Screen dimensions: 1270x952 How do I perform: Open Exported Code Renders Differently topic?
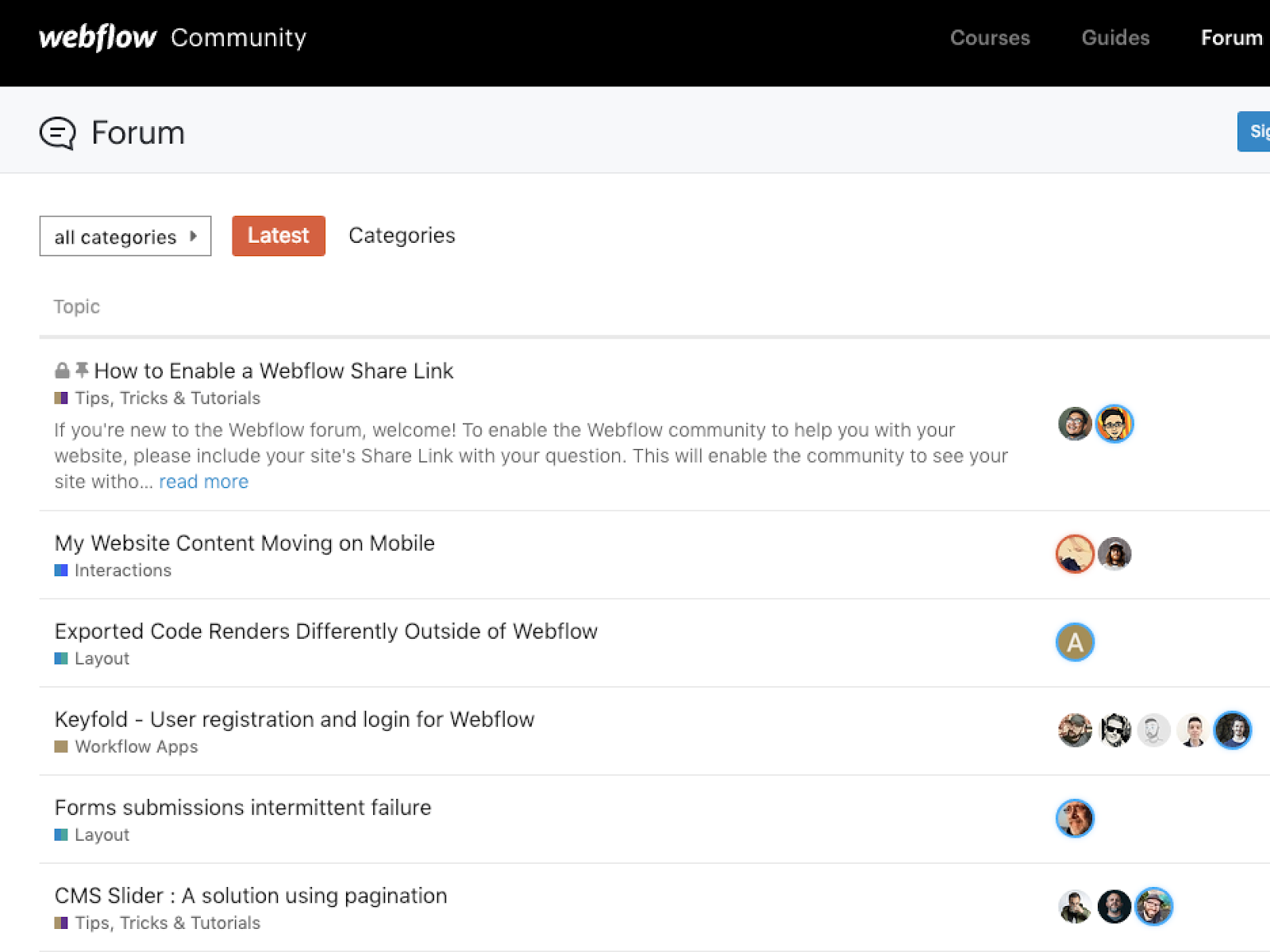pyautogui.click(x=325, y=631)
